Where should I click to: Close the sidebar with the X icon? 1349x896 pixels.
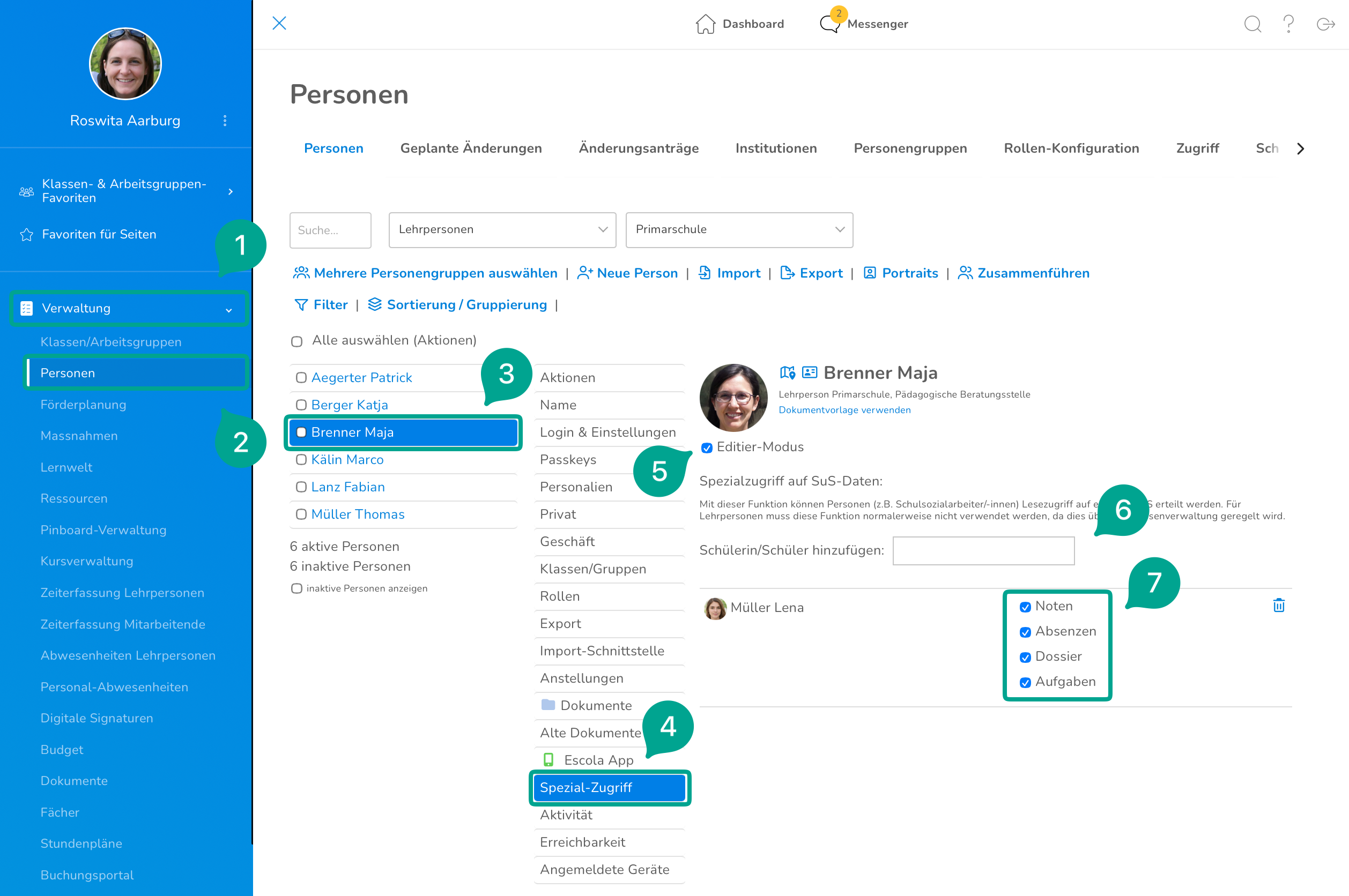279,24
